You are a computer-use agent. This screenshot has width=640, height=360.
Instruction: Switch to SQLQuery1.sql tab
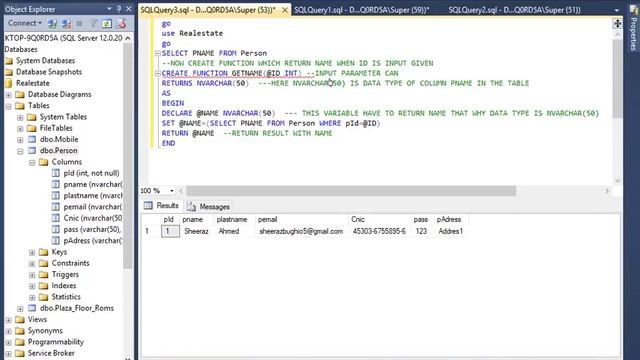pyautogui.click(x=362, y=10)
